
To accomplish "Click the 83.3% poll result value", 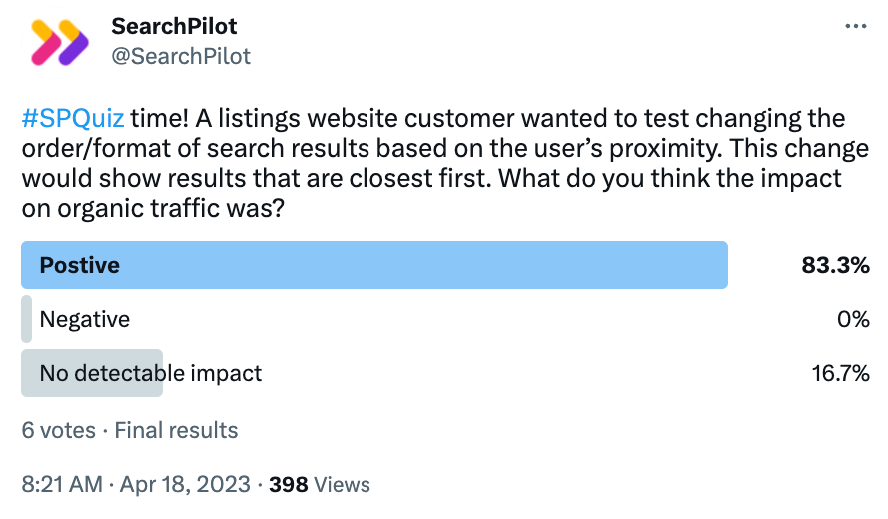I will pyautogui.click(x=834, y=265).
